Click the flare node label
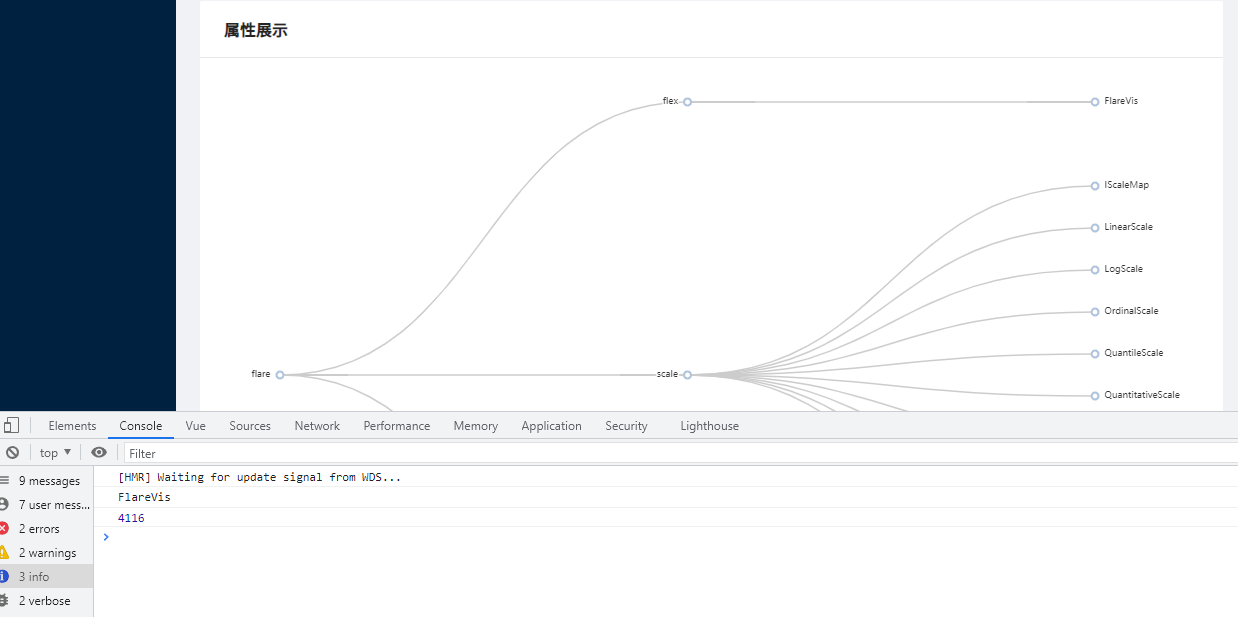Viewport: 1238px width, 617px height. 261,374
